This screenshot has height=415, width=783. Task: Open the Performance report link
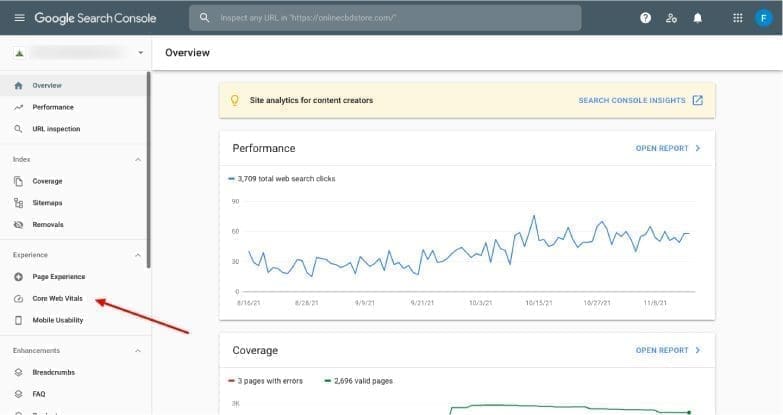tap(667, 148)
